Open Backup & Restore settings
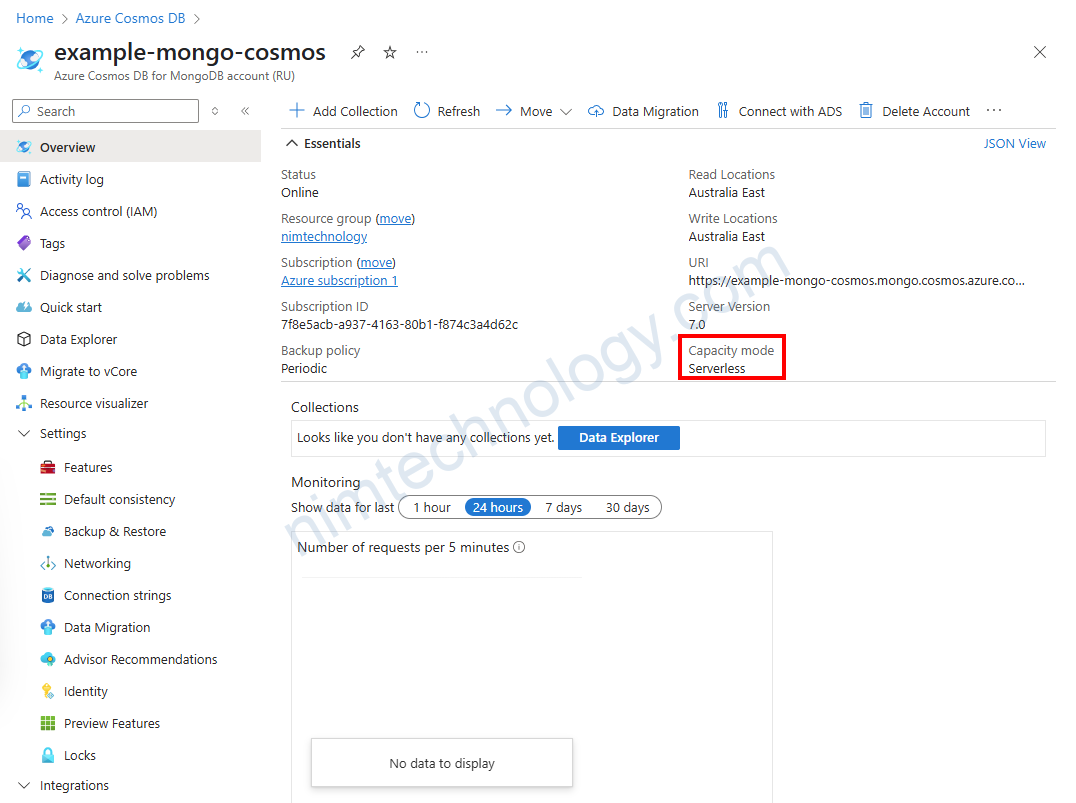Image resolution: width=1076 pixels, height=803 pixels. click(114, 531)
